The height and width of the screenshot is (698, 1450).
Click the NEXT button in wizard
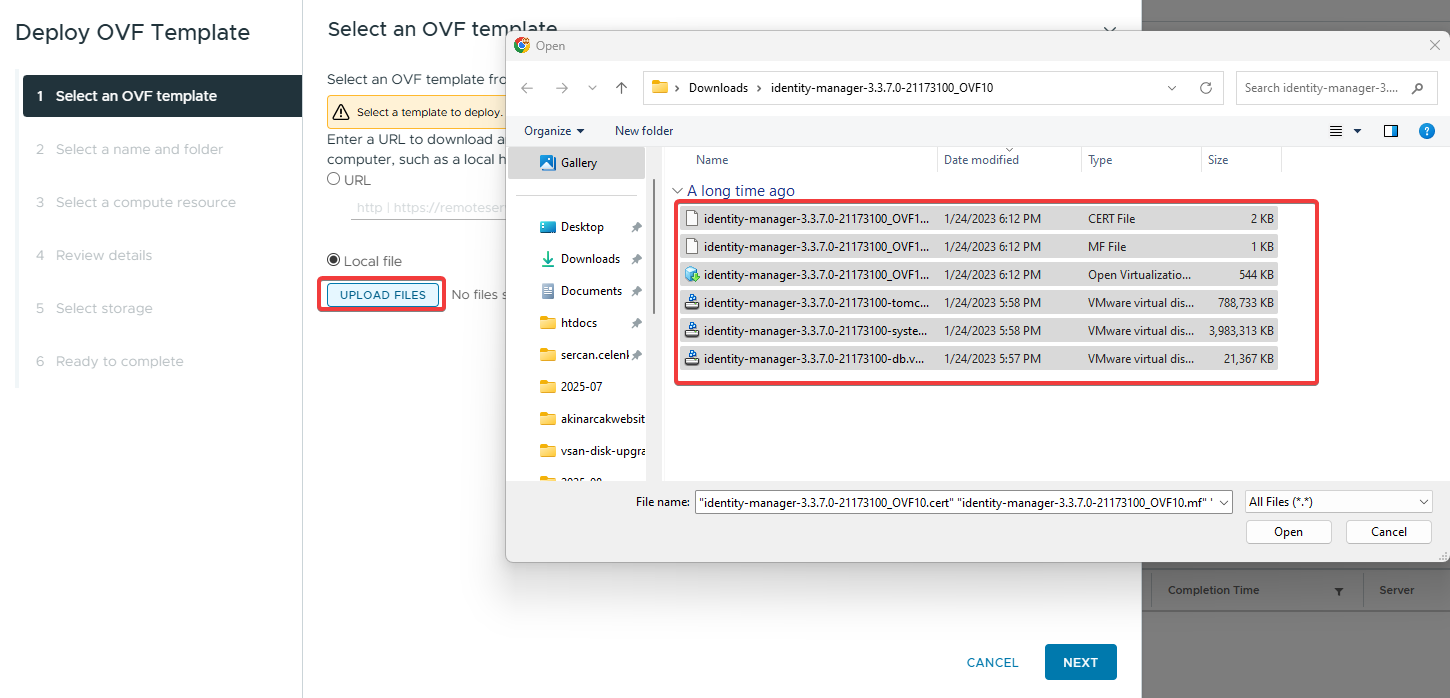coord(1080,662)
